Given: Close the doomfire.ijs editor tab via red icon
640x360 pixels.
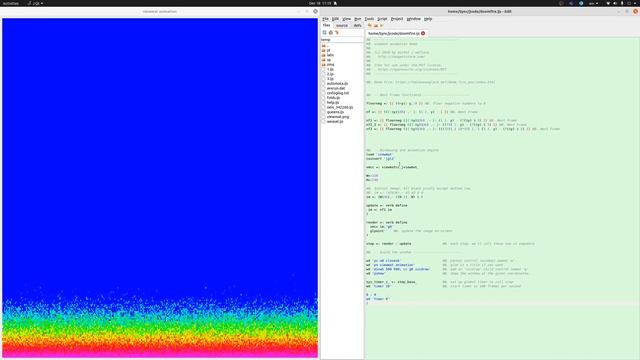Looking at the screenshot, I should pos(423,33).
